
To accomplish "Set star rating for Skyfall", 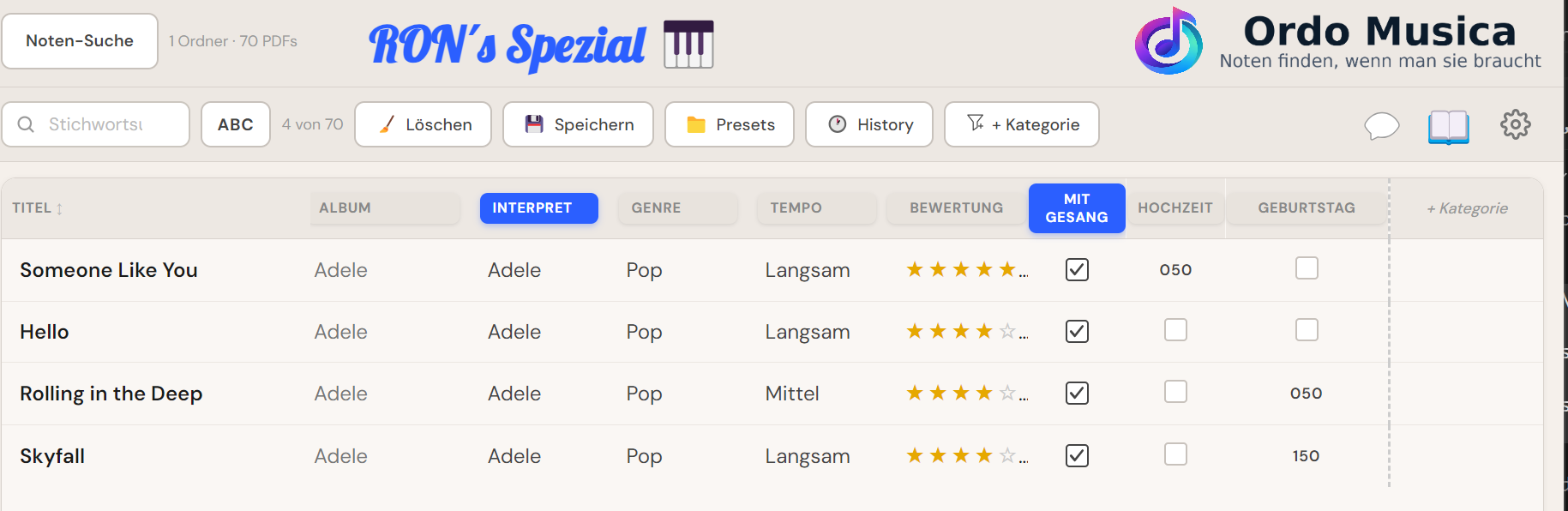I will point(967,455).
